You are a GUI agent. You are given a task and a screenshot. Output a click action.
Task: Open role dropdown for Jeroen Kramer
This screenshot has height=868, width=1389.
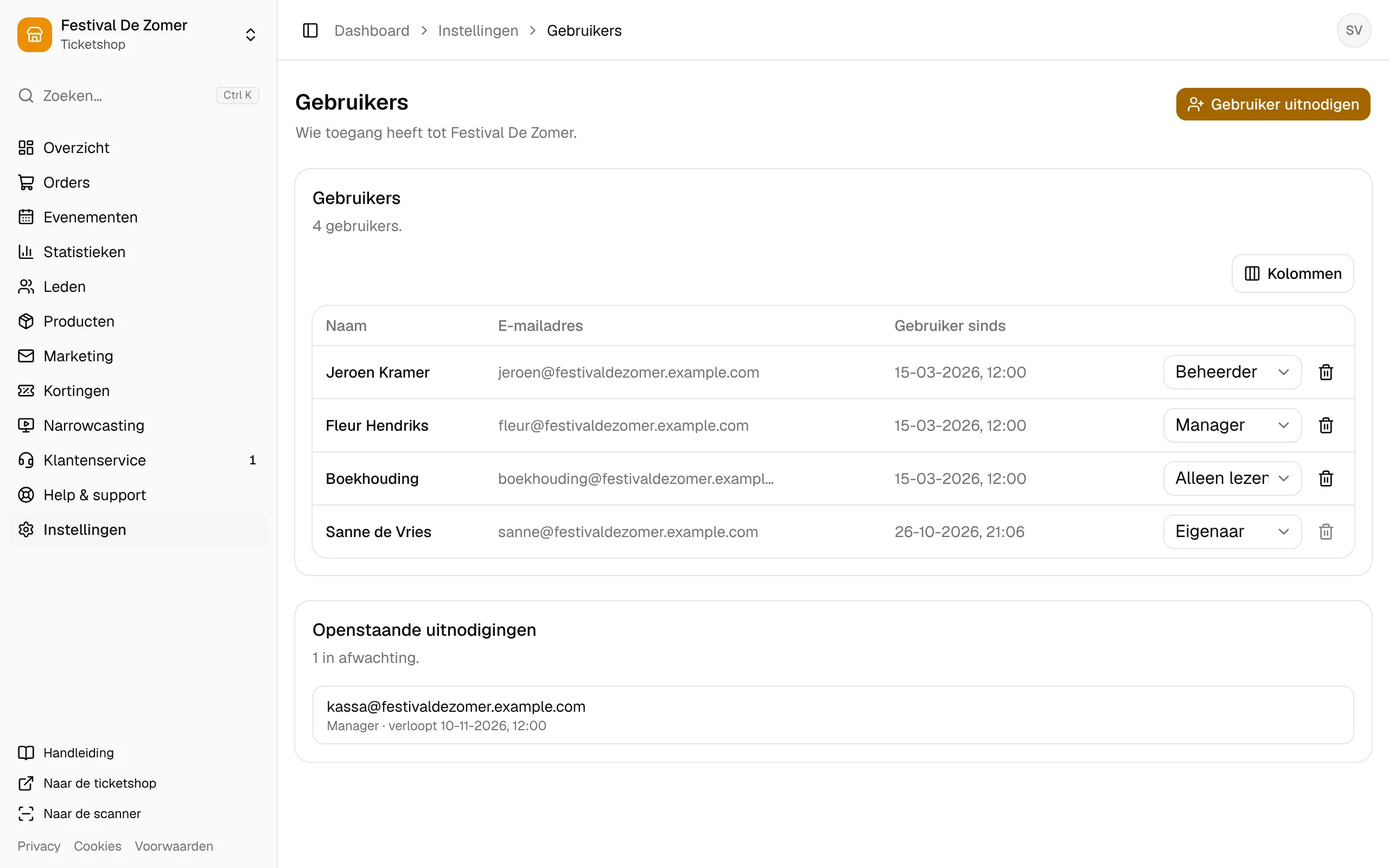click(1232, 372)
